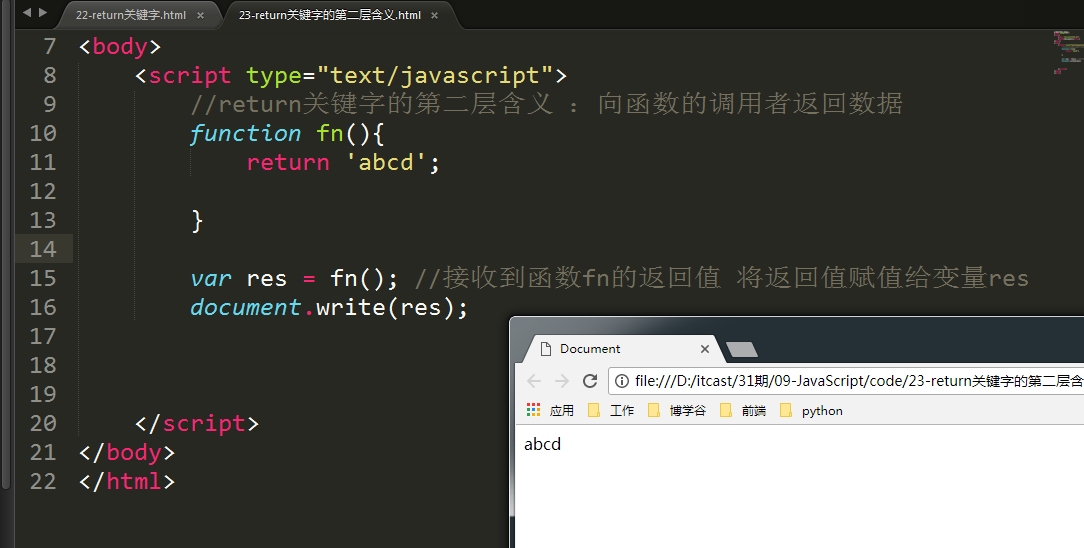
Task: Click line number 22 in the gutter
Action: click(43, 481)
